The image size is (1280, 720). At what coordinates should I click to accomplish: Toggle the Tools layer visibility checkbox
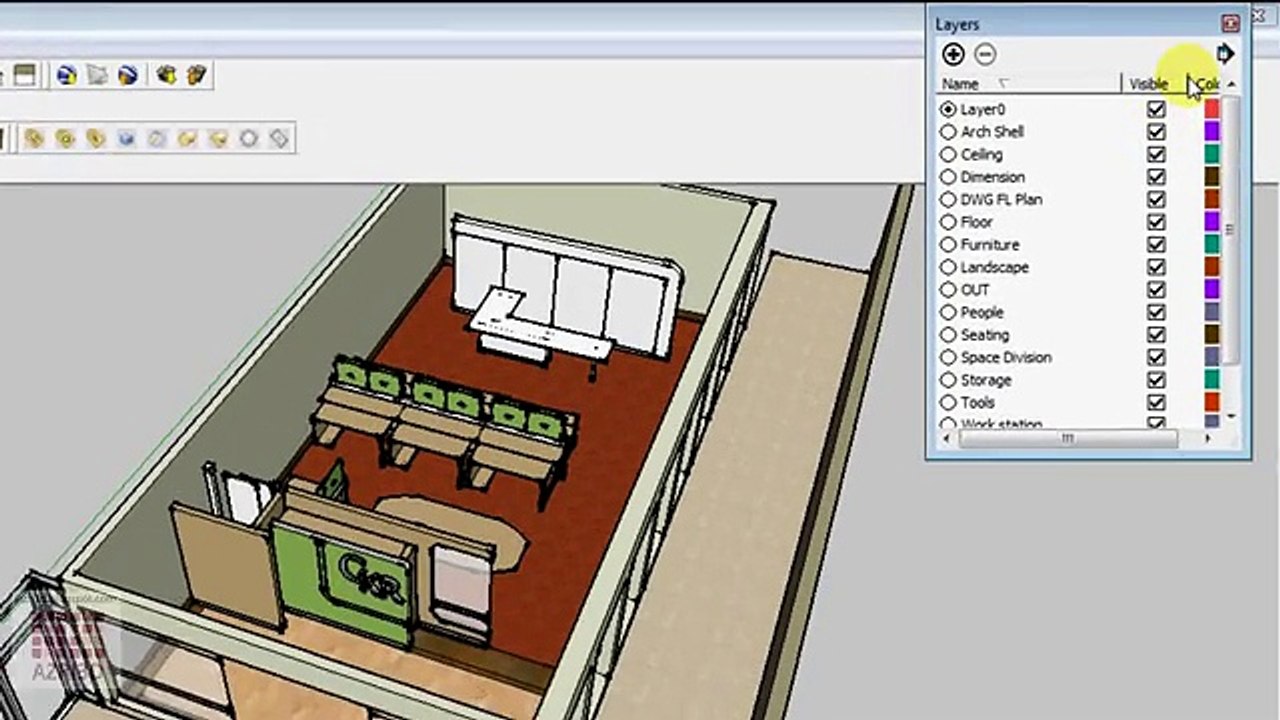pyautogui.click(x=1156, y=403)
